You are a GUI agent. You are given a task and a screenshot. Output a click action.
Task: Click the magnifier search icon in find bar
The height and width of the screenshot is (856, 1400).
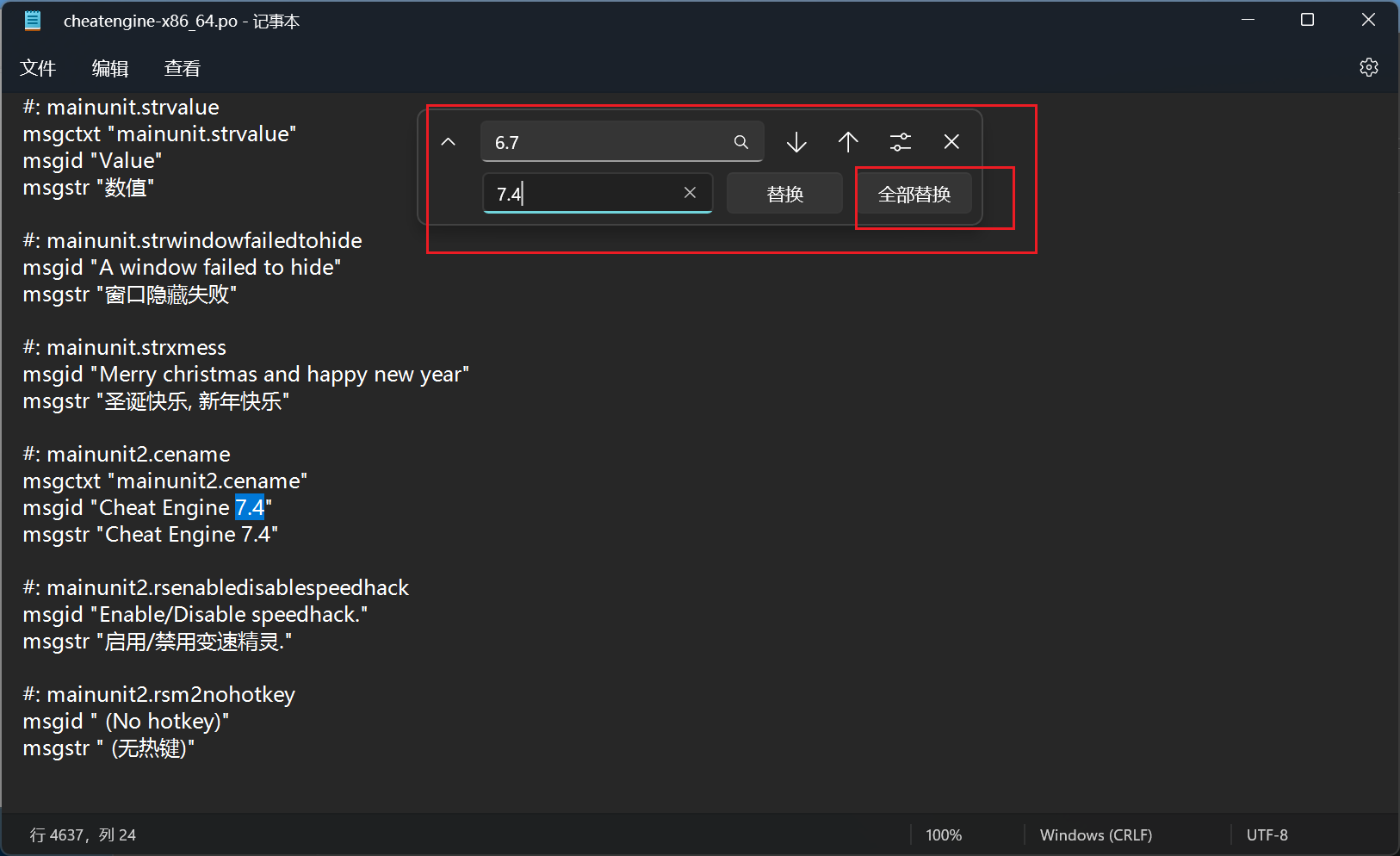[740, 141]
